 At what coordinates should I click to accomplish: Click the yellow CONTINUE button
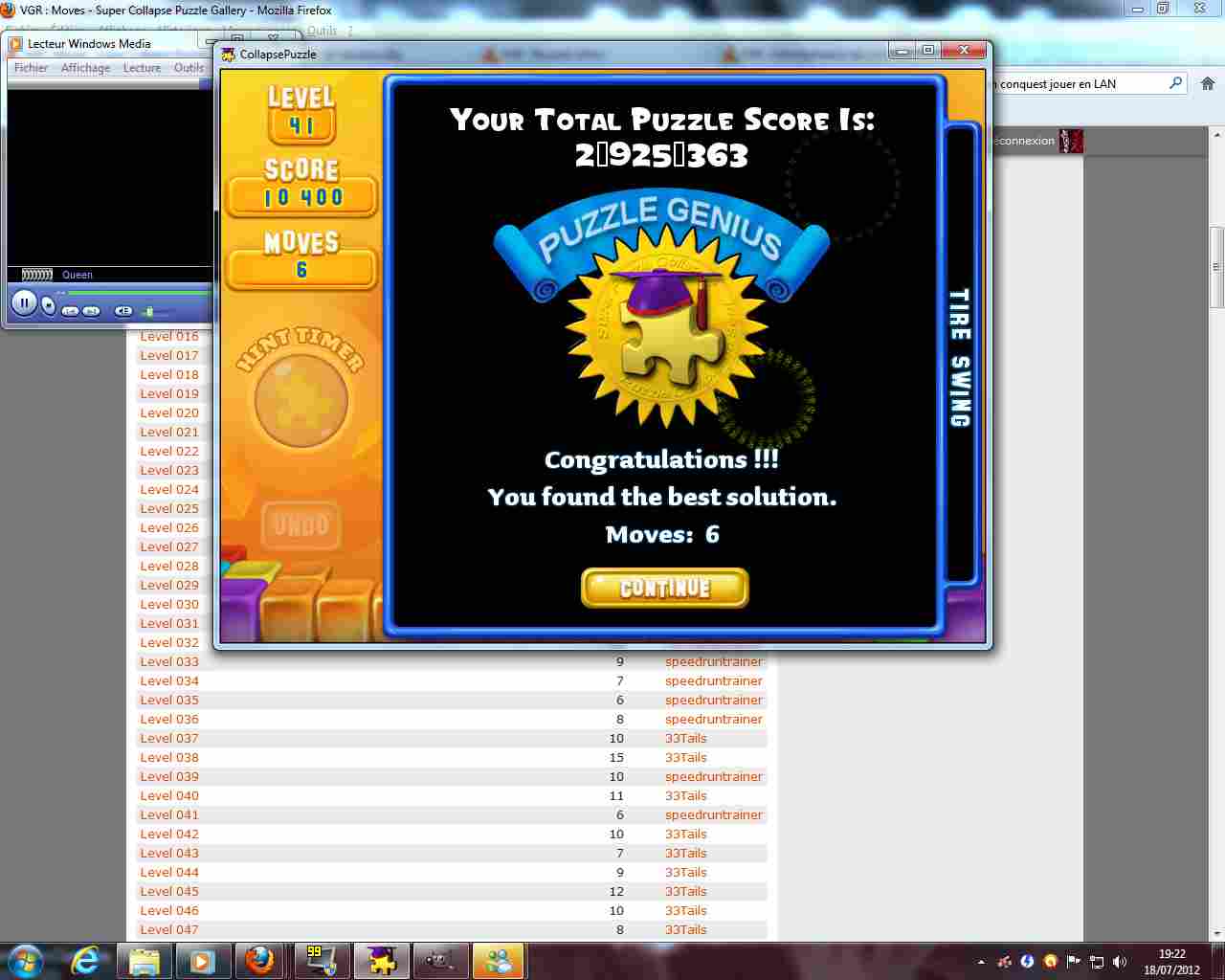[x=664, y=588]
